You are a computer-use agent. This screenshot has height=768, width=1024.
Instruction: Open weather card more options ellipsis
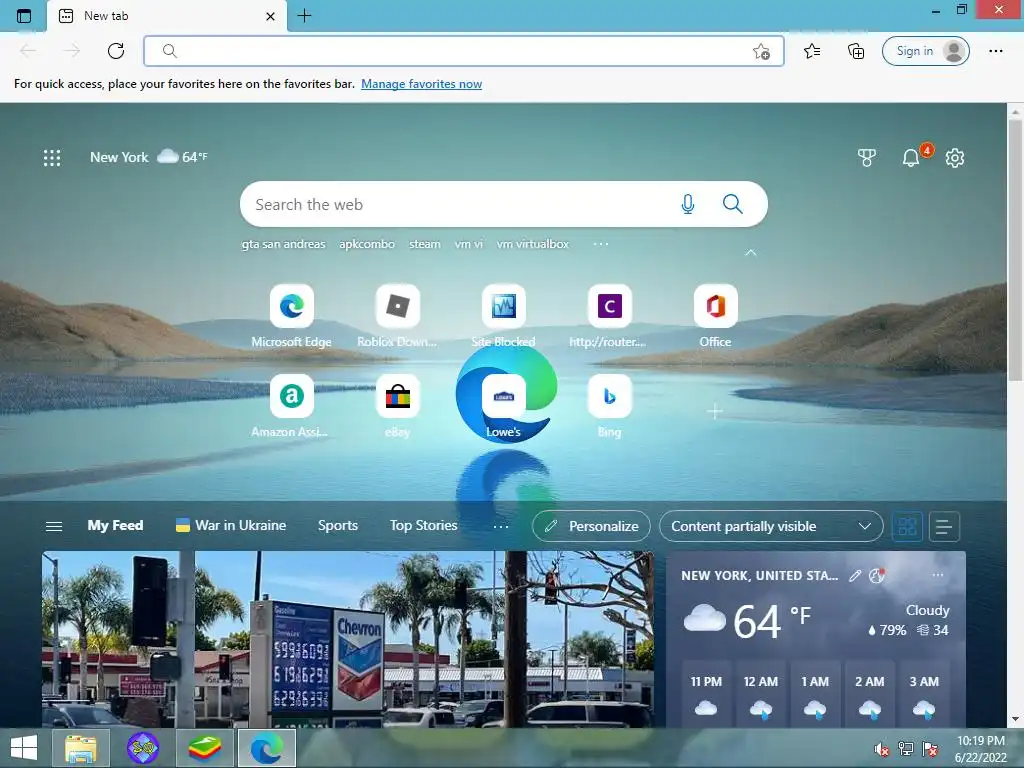[938, 575]
